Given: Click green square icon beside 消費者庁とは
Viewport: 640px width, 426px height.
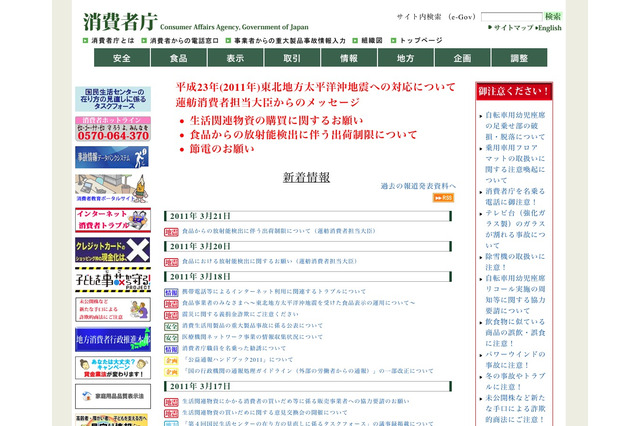Looking at the screenshot, I should coord(85,40).
